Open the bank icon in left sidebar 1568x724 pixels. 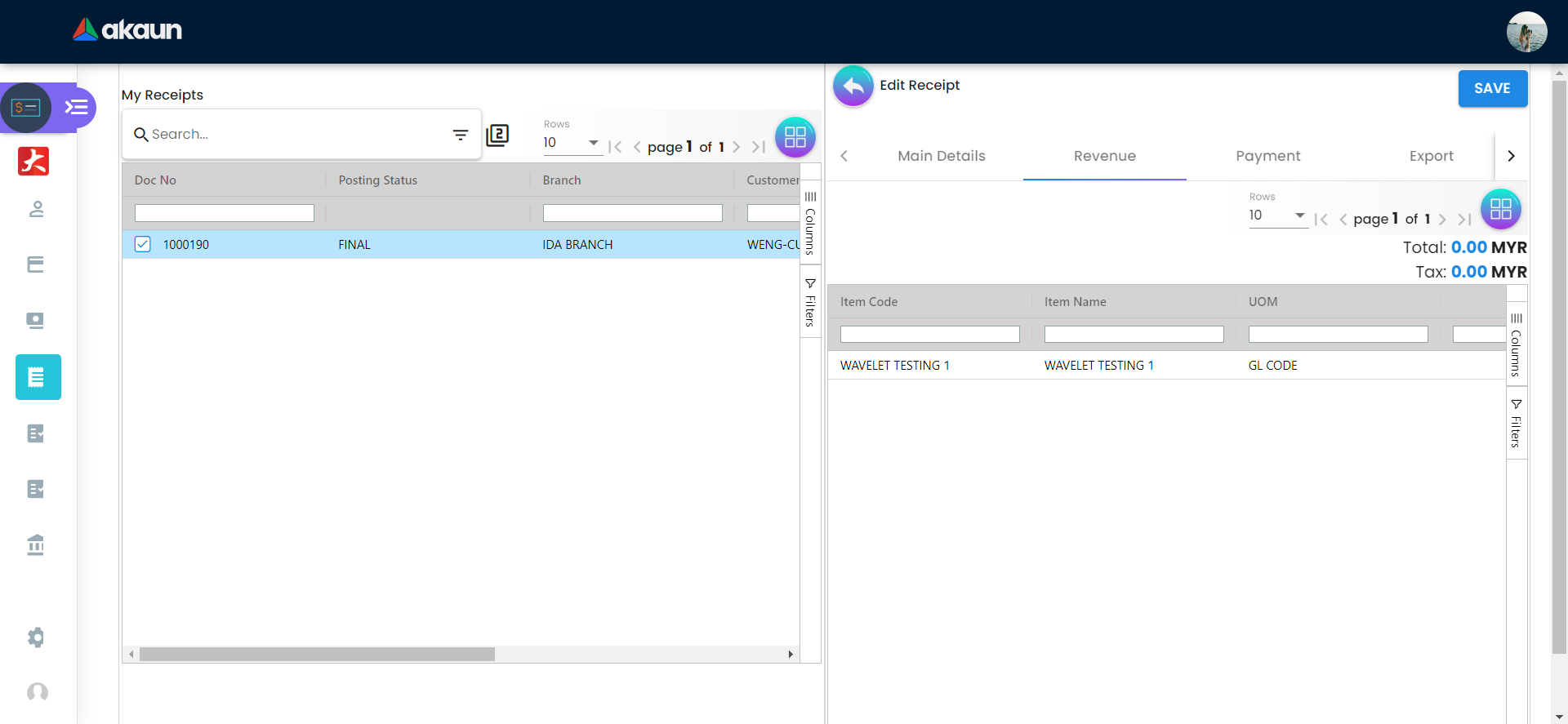click(x=36, y=544)
